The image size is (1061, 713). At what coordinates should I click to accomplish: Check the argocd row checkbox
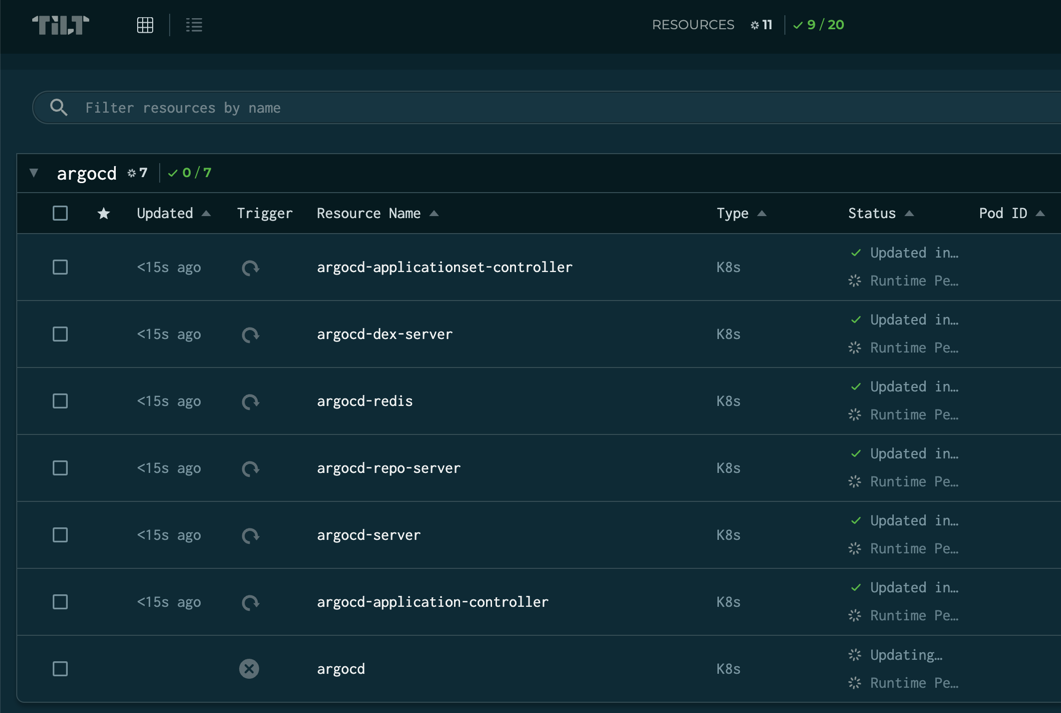(60, 669)
